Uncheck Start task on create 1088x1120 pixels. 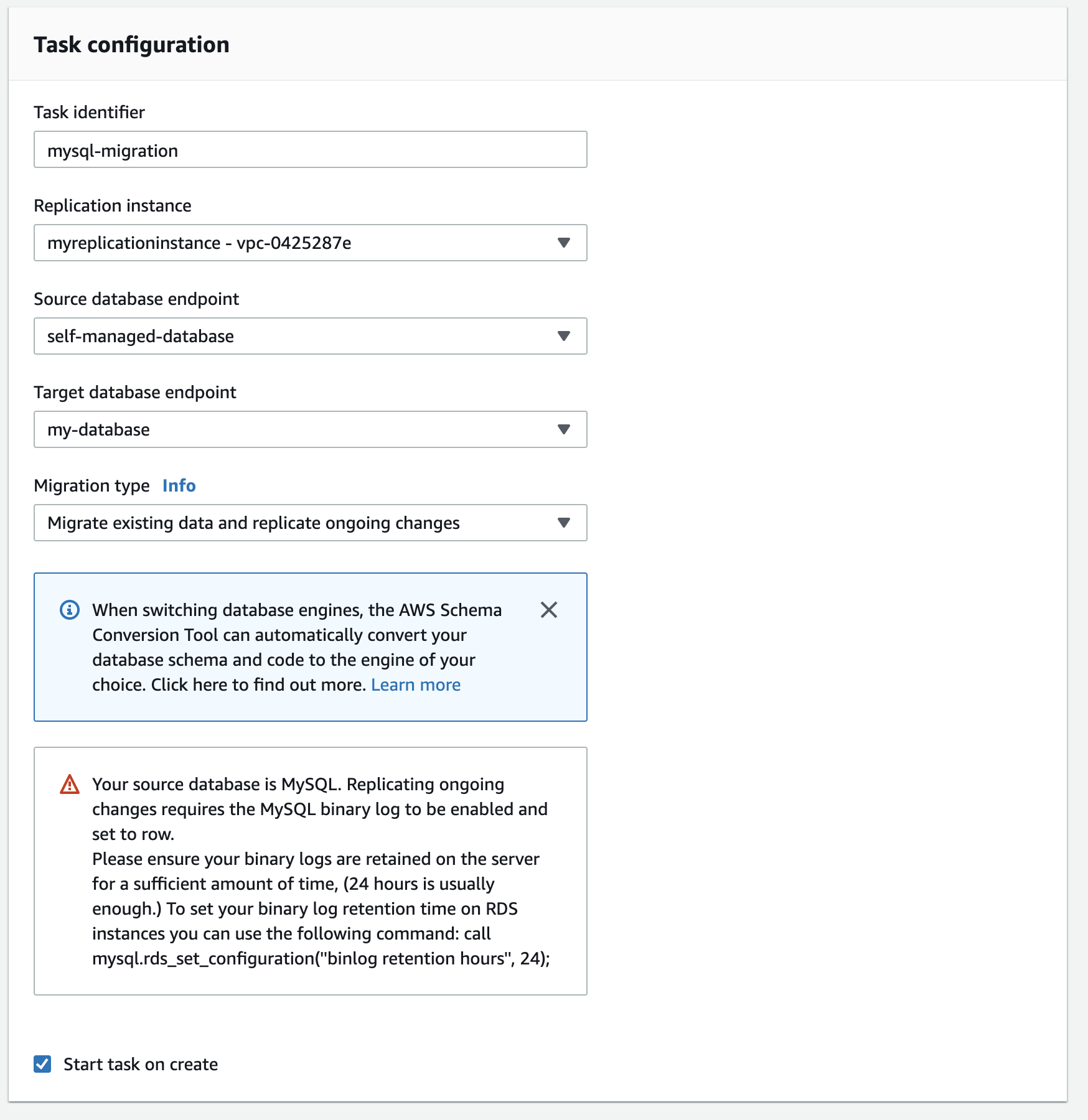[41, 1064]
